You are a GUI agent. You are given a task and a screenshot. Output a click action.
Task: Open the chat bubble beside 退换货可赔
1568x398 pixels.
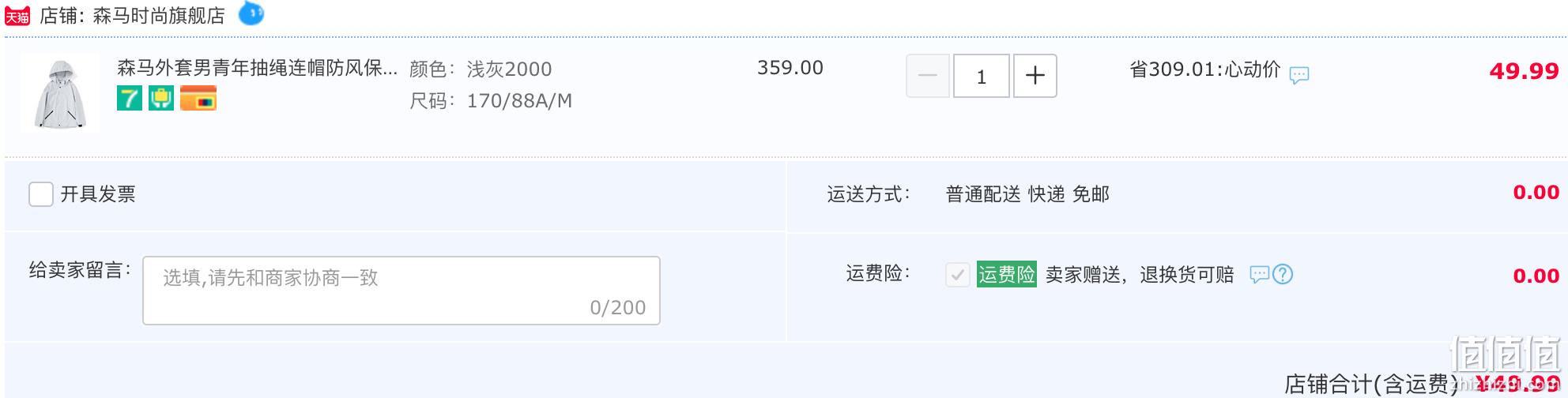(1259, 274)
